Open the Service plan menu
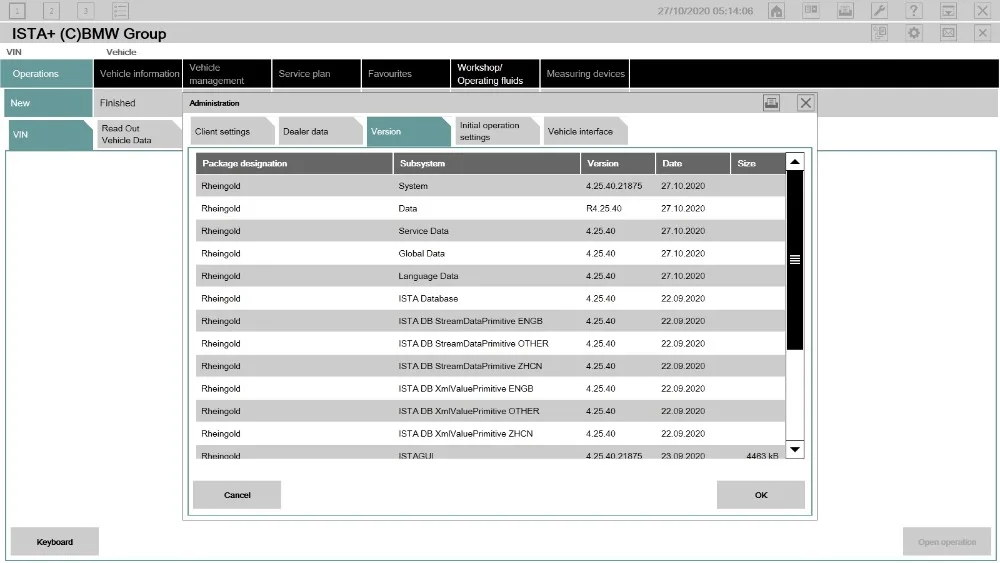The width and height of the screenshot is (1000, 563). tap(316, 74)
